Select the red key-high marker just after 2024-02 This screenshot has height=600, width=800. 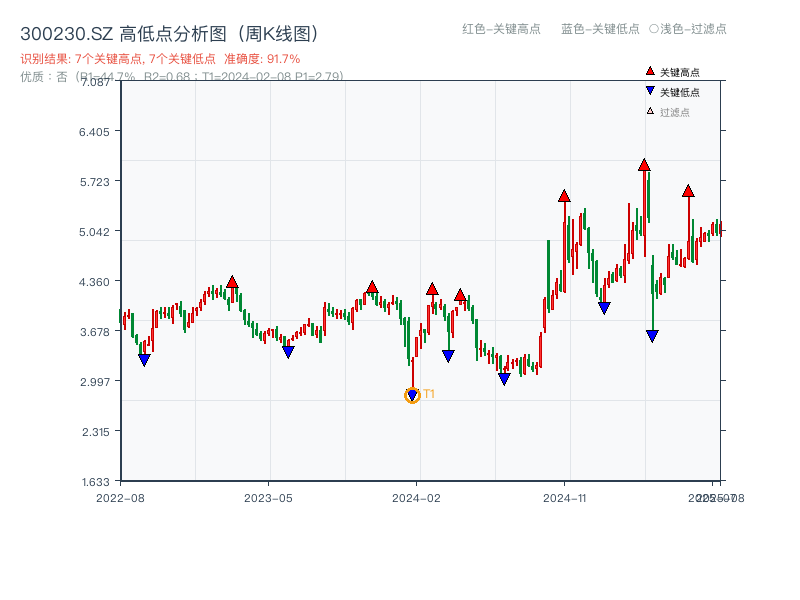432,289
